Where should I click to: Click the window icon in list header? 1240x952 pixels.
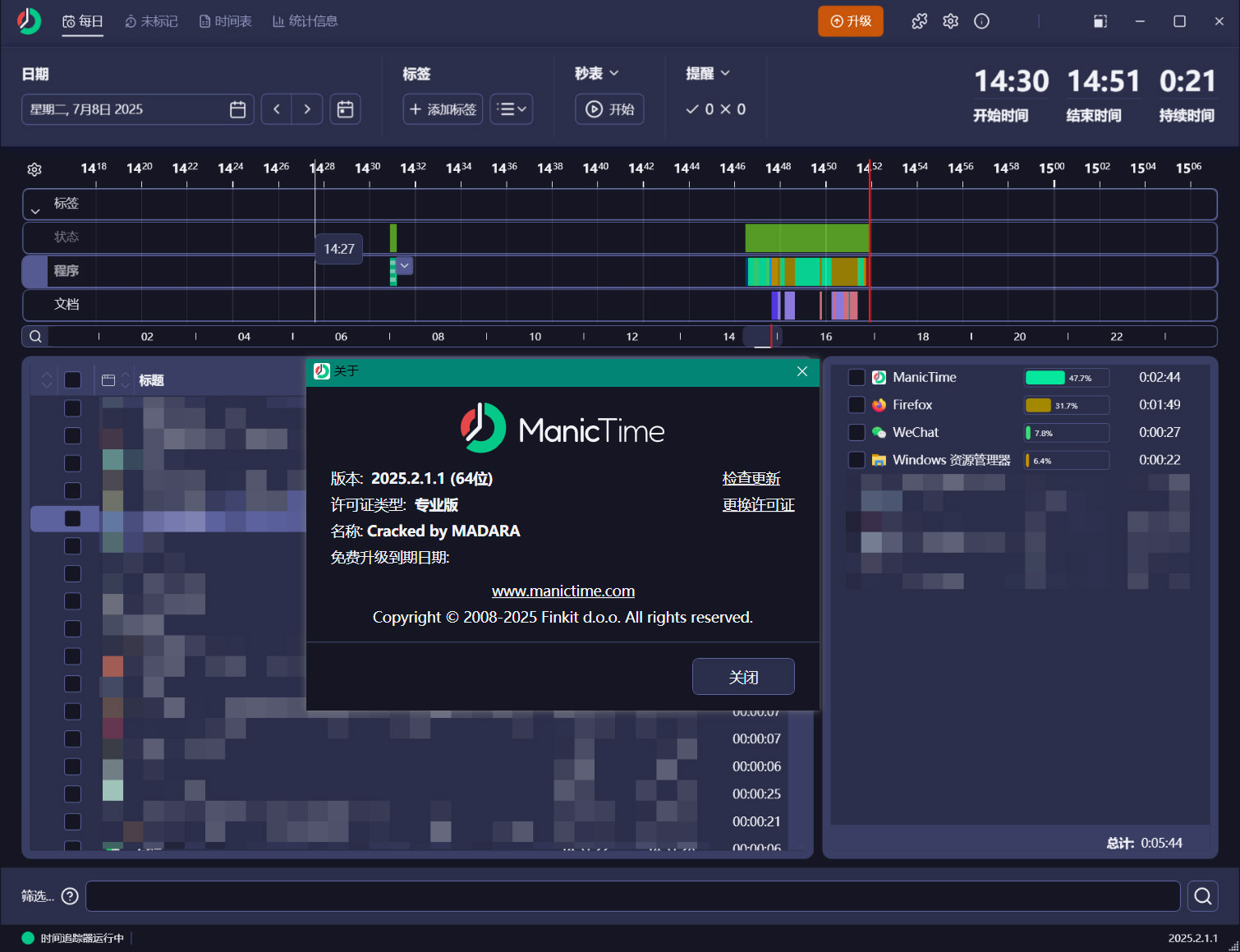(x=108, y=380)
